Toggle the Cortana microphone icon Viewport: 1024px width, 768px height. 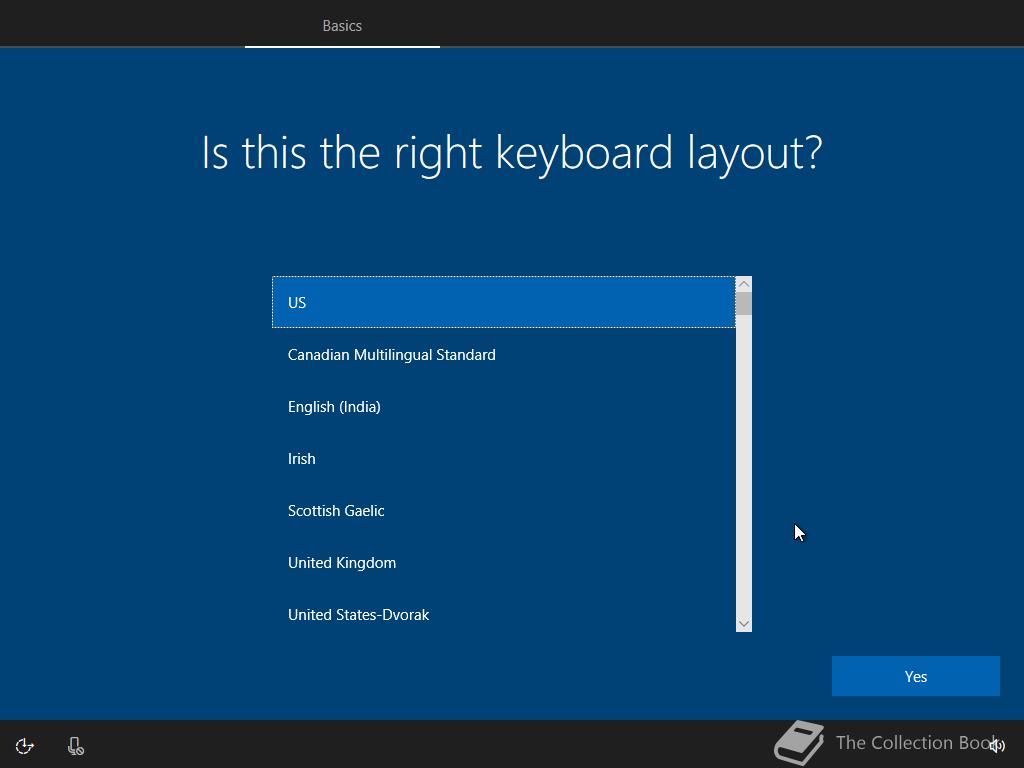pyautogui.click(x=76, y=746)
